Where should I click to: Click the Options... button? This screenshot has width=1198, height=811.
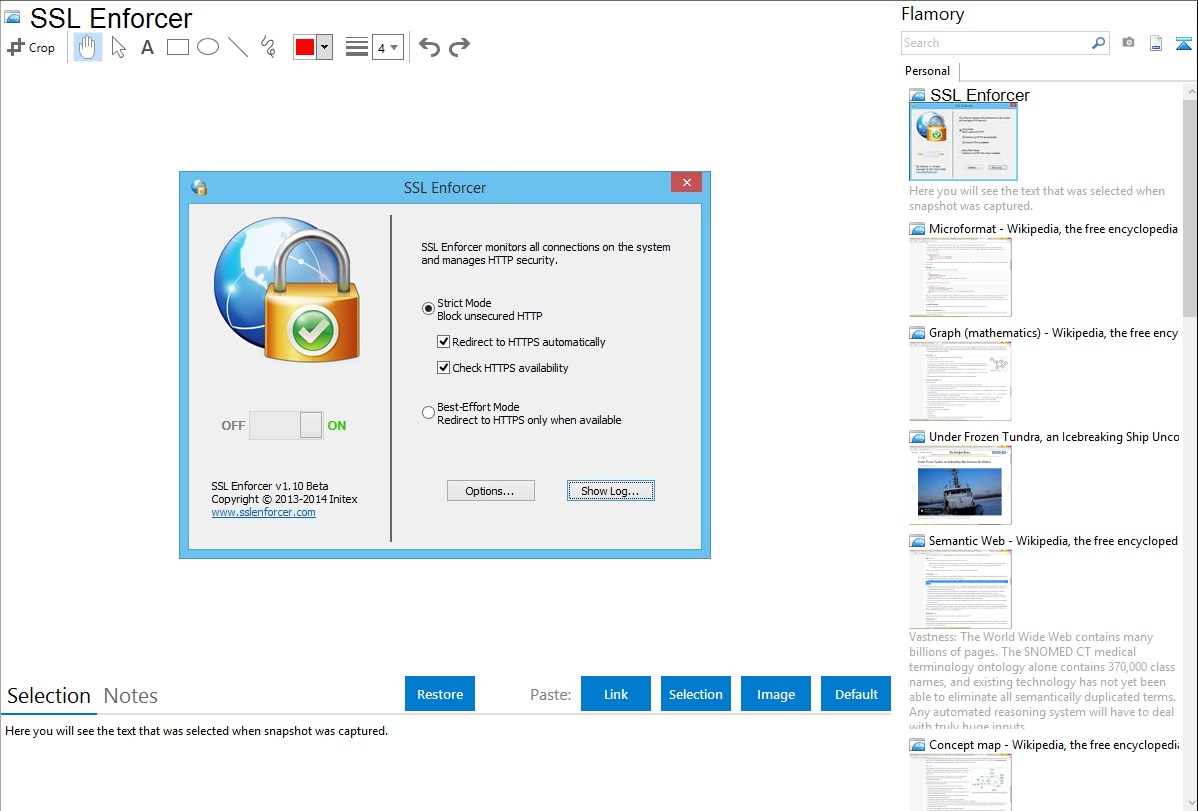click(491, 491)
